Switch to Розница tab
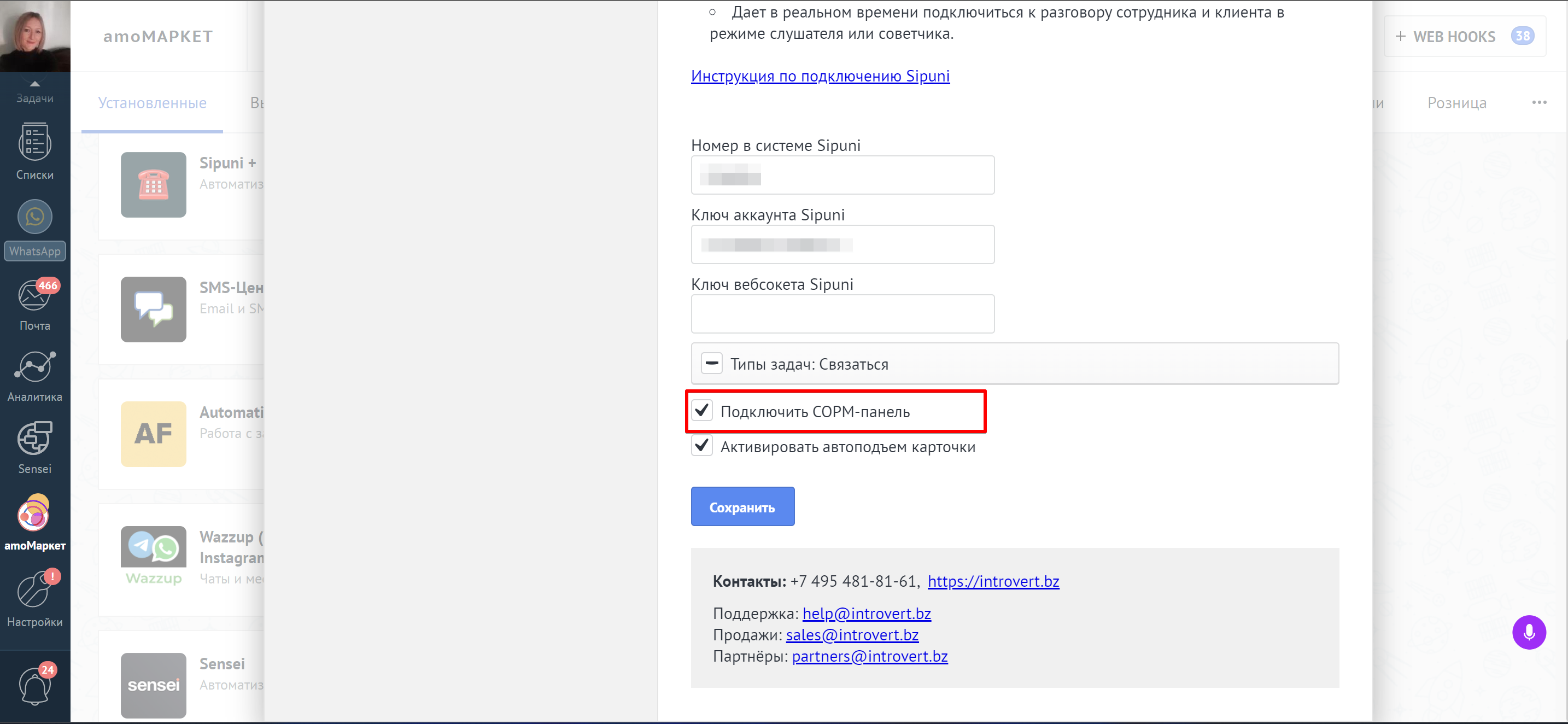 1456,103
